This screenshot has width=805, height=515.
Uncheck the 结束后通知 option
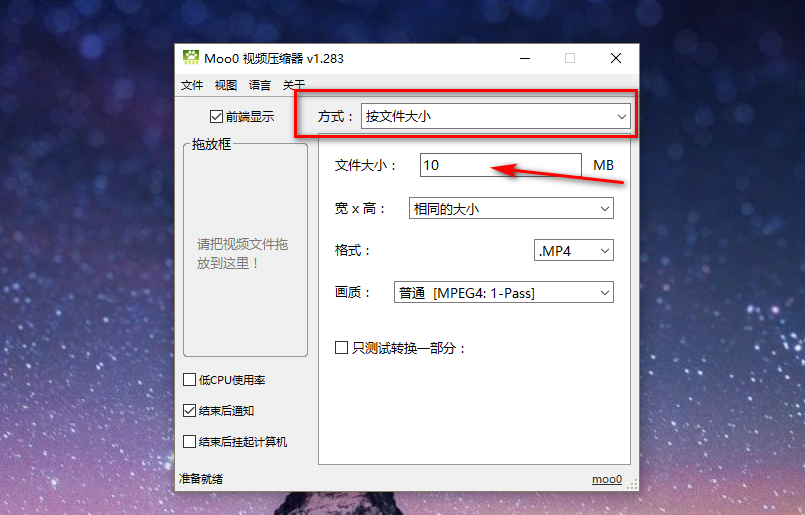189,410
